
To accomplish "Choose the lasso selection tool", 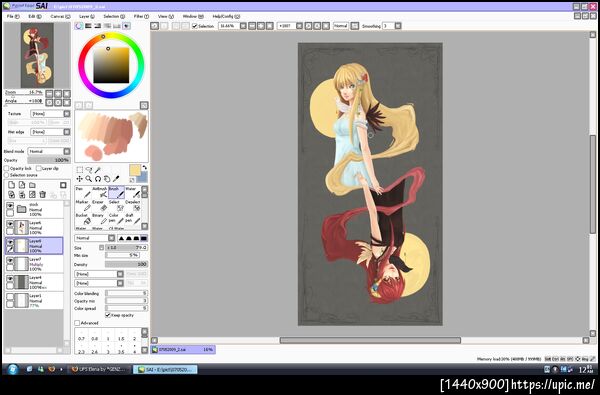I will pos(89,170).
